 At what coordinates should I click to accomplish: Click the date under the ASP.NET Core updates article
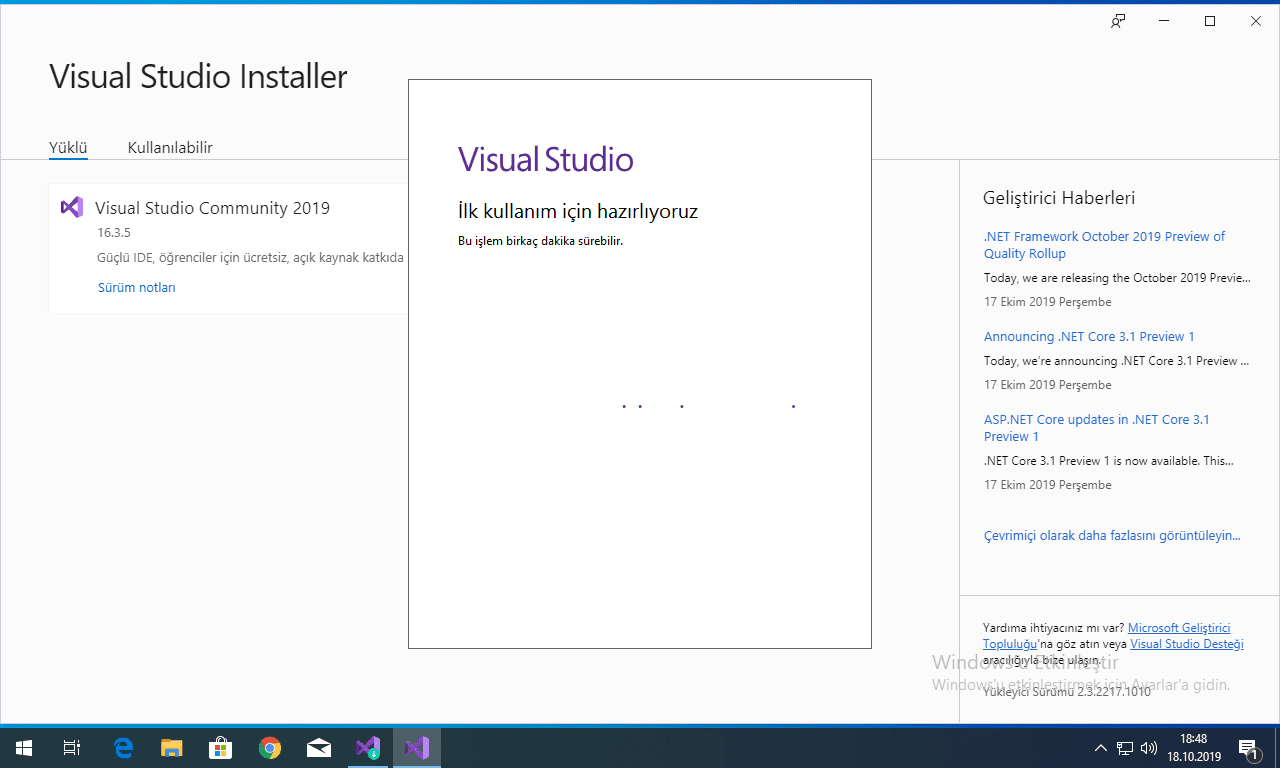coord(1047,485)
